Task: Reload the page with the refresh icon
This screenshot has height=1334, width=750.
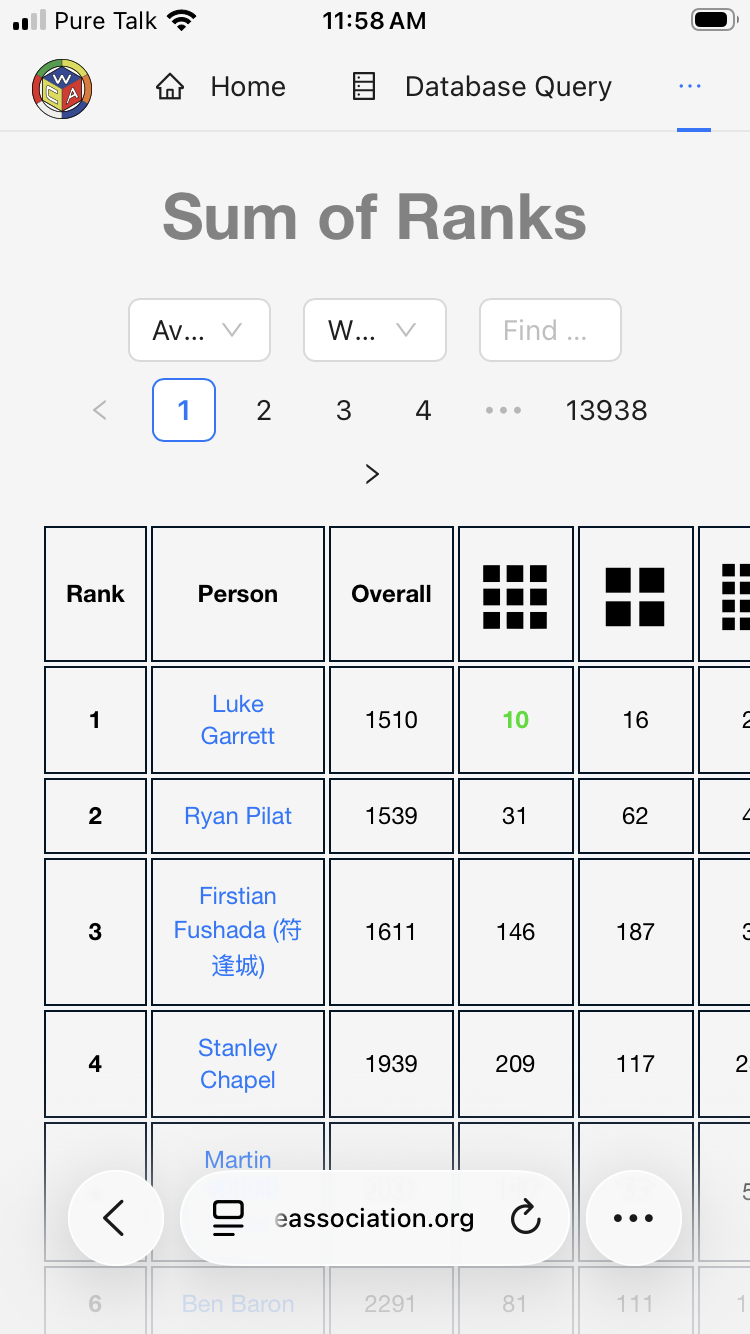Action: pyautogui.click(x=525, y=1218)
